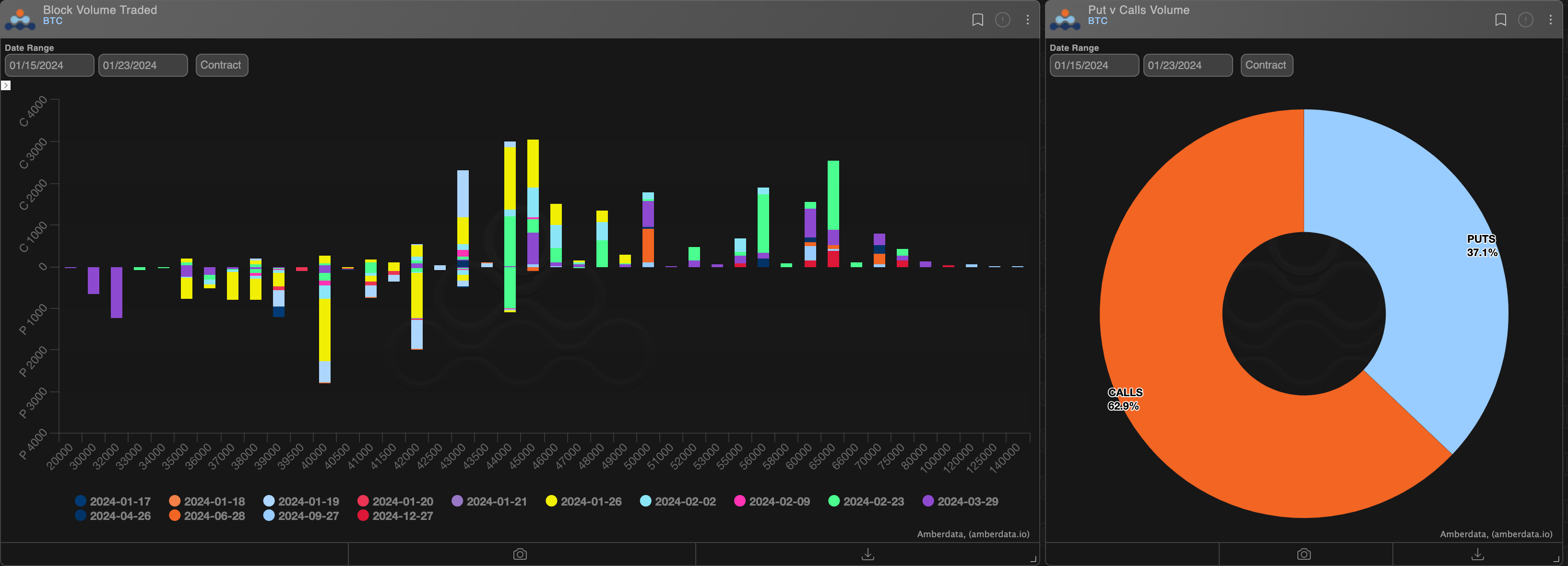Click BTC subtitle under Block Volume Traded

52,21
